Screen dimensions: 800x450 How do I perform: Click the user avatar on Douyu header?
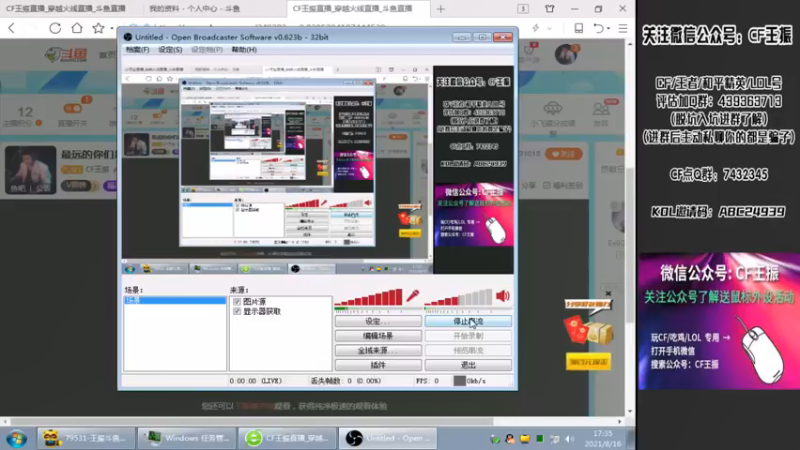[x=566, y=54]
